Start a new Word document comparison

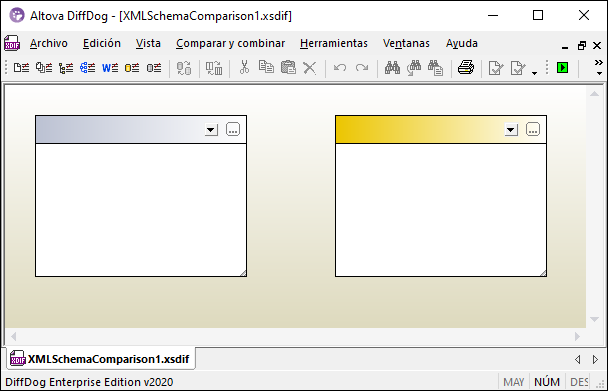110,68
